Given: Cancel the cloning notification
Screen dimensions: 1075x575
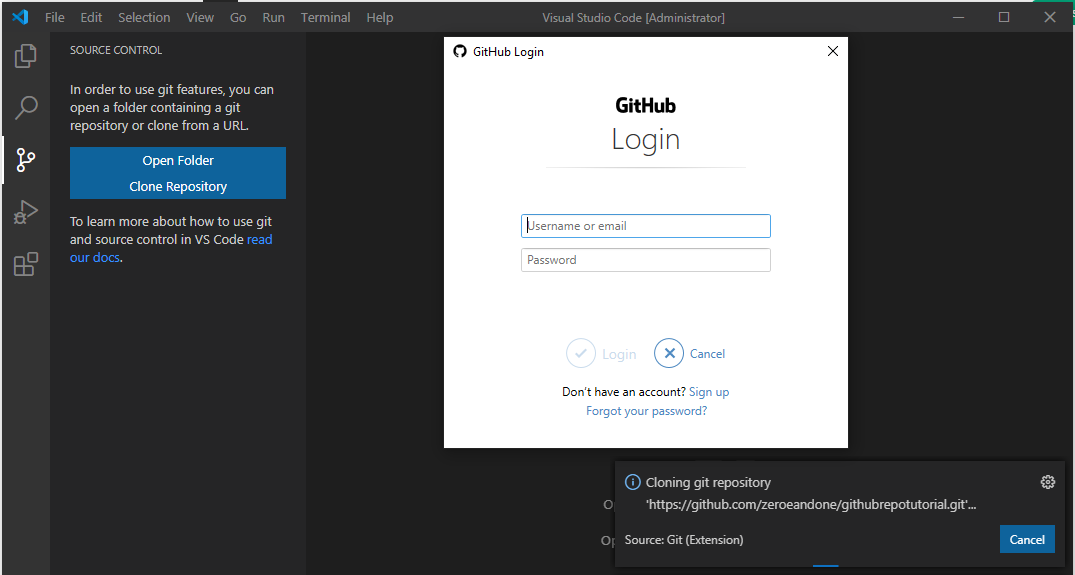Looking at the screenshot, I should tap(1027, 539).
